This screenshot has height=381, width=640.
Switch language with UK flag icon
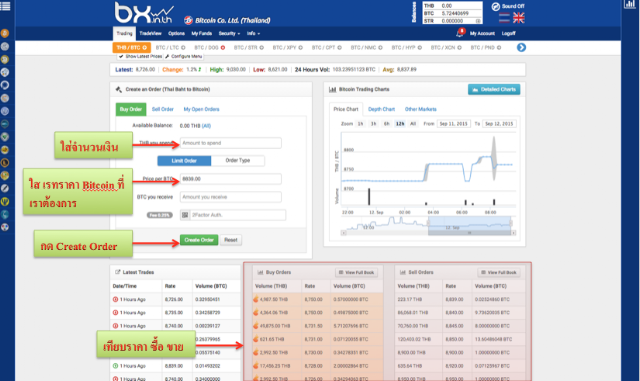click(518, 18)
